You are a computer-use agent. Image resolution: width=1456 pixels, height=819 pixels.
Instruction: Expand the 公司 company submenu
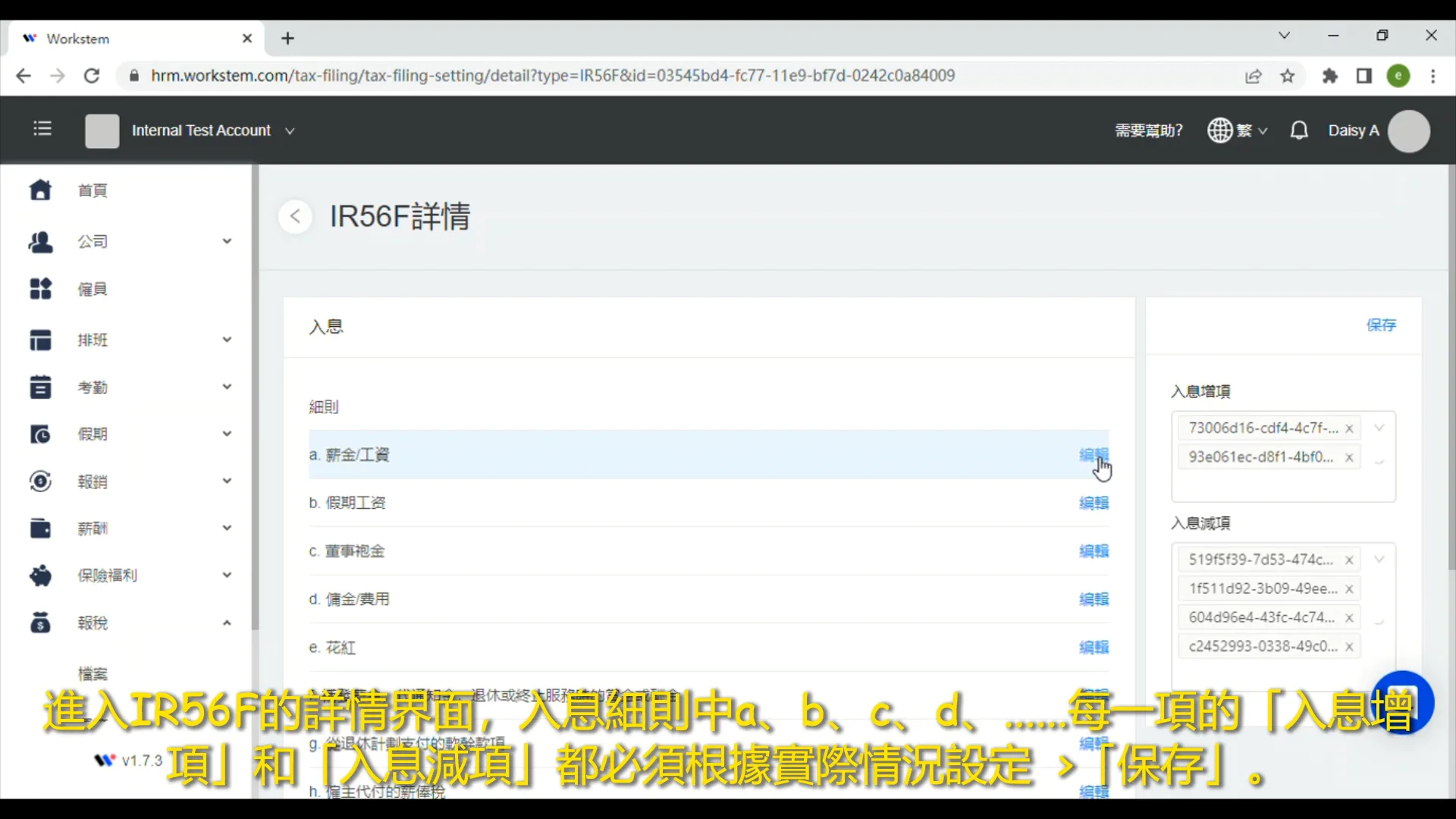[x=226, y=241]
